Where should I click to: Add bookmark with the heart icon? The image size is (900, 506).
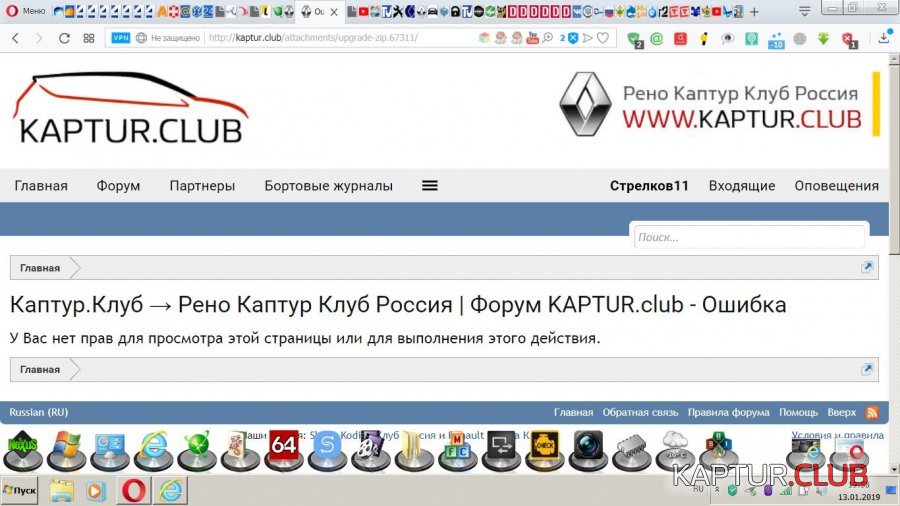(x=603, y=38)
